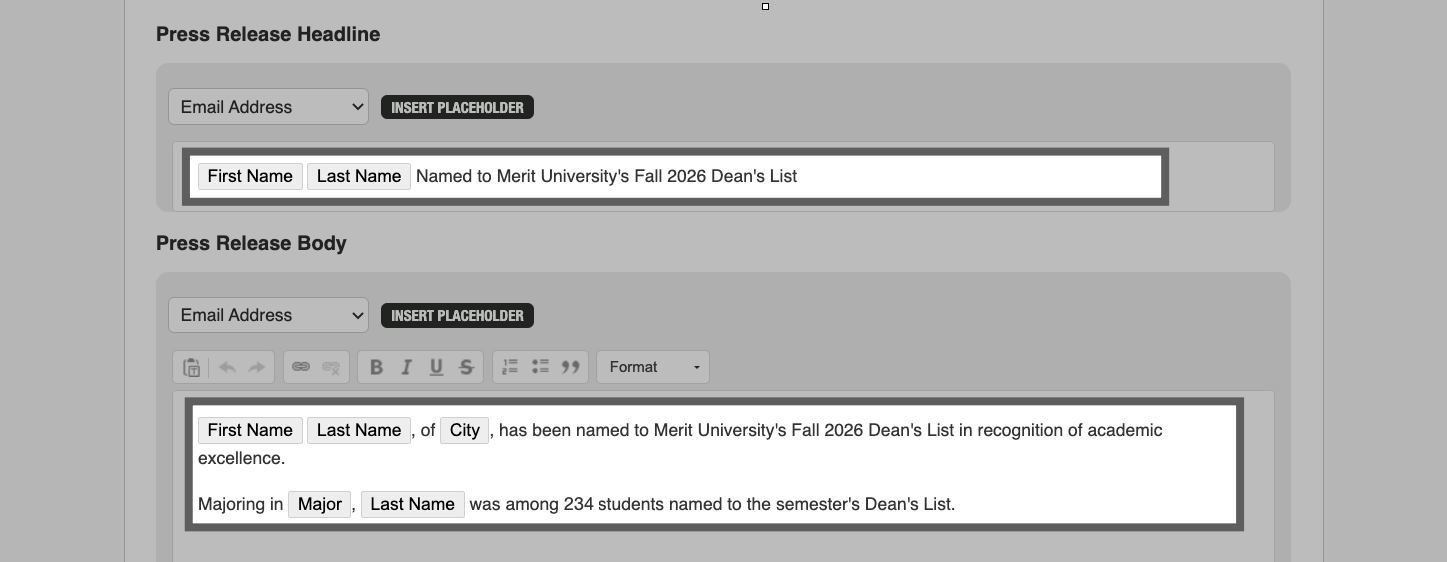
Task: Open the body Email Address placeholder dropdown
Action: click(x=268, y=315)
